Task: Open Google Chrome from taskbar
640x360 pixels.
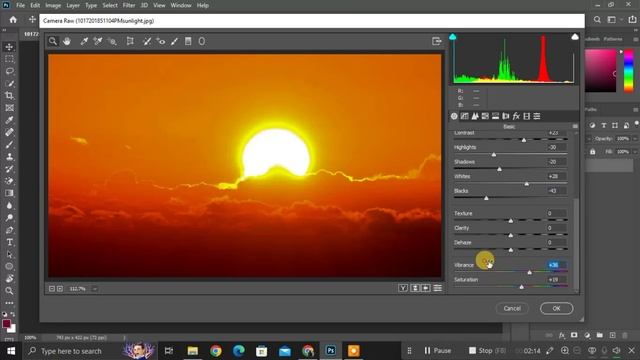Action: [216, 351]
